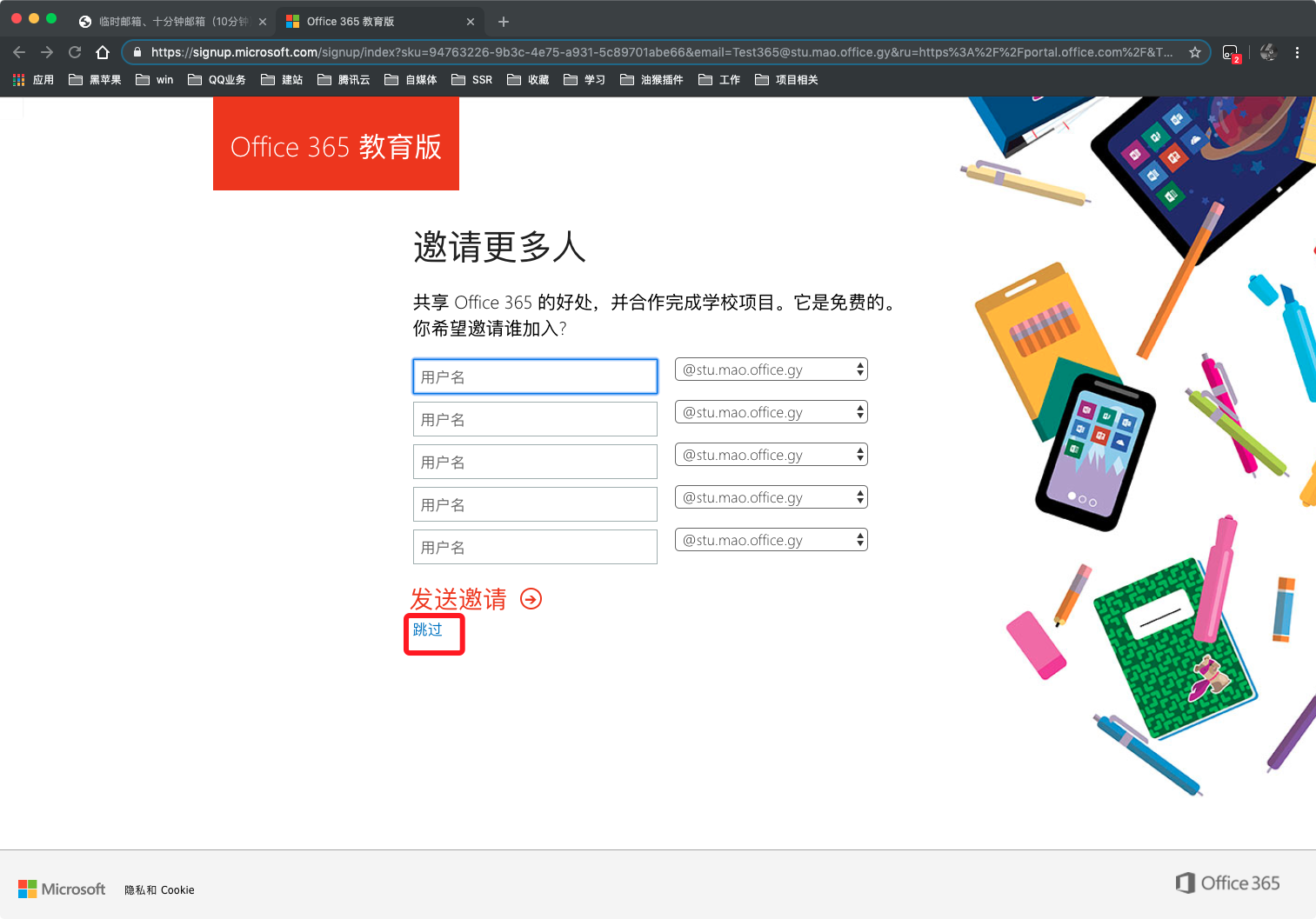Open Chrome's three-dot menu
Screen dimensions: 1316x919
[x=1297, y=52]
